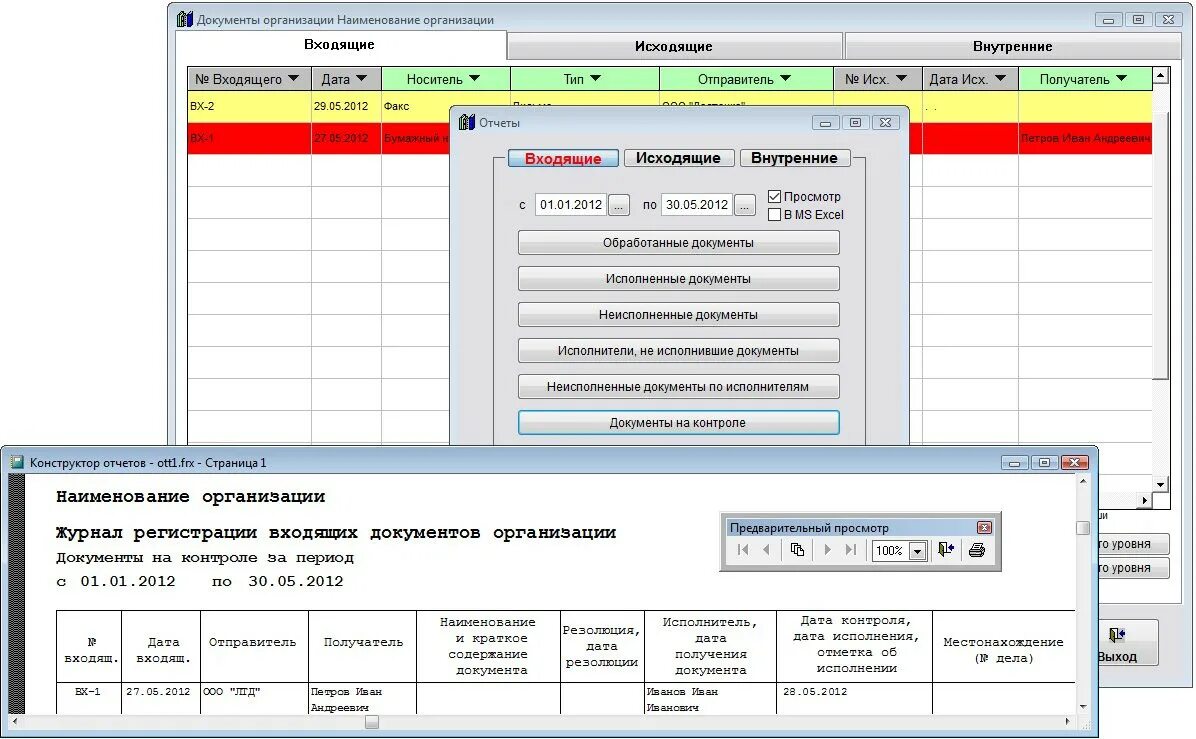Screen dimensions: 1196x739
Task: Switch to Исходящие tab in Отчеты dialog
Action: coord(679,158)
